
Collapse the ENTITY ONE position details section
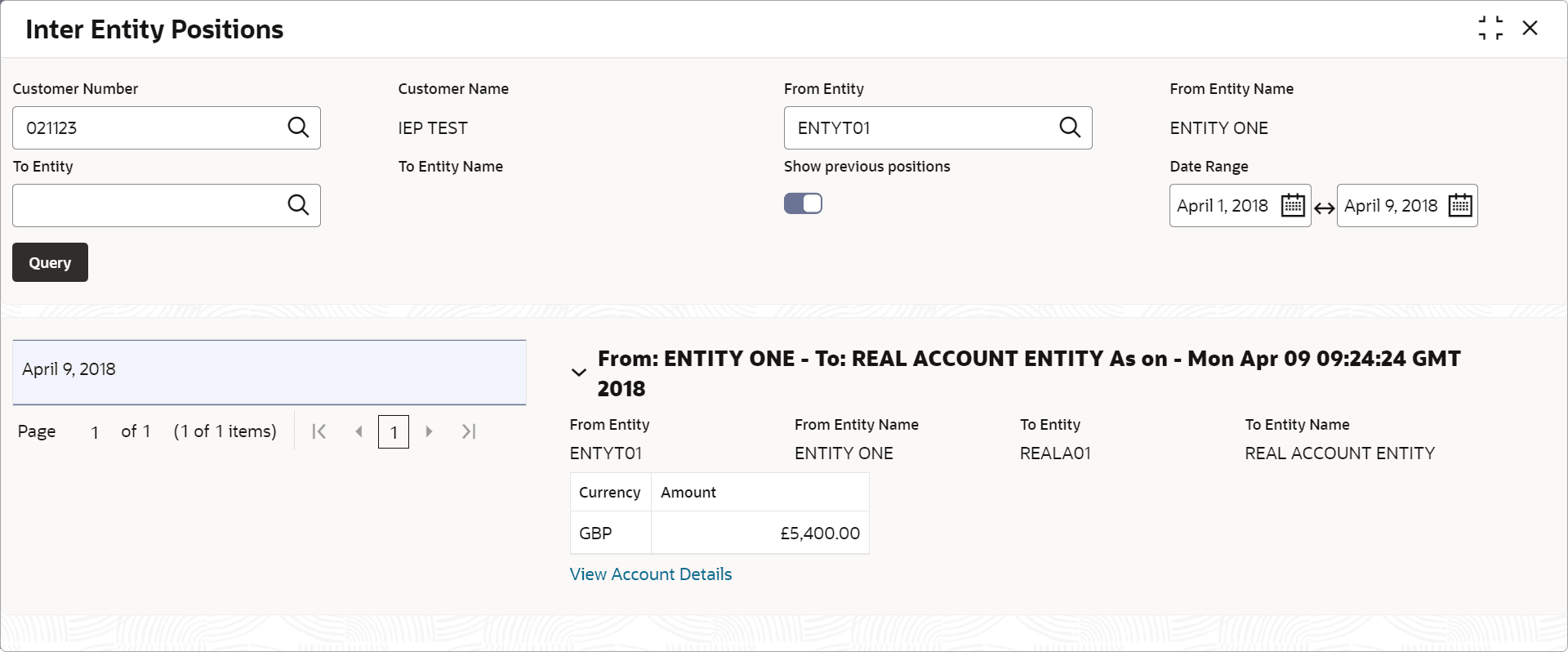pyautogui.click(x=579, y=373)
